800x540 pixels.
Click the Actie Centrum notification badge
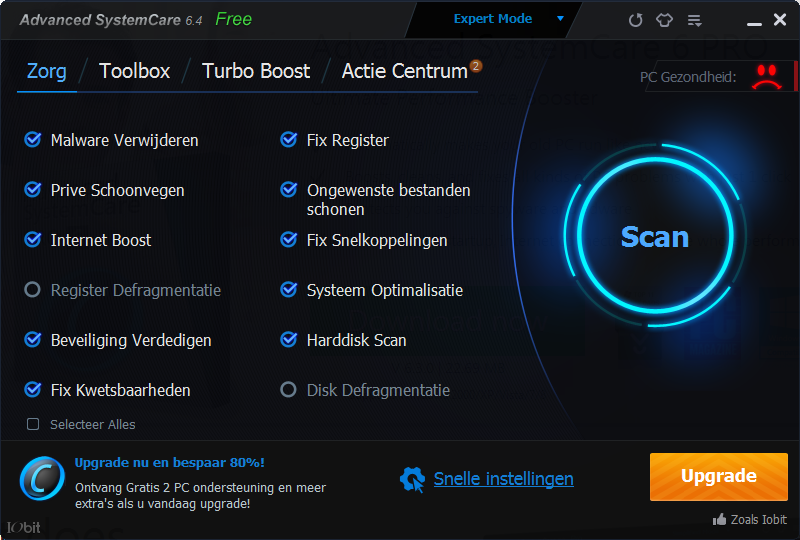coord(476,66)
